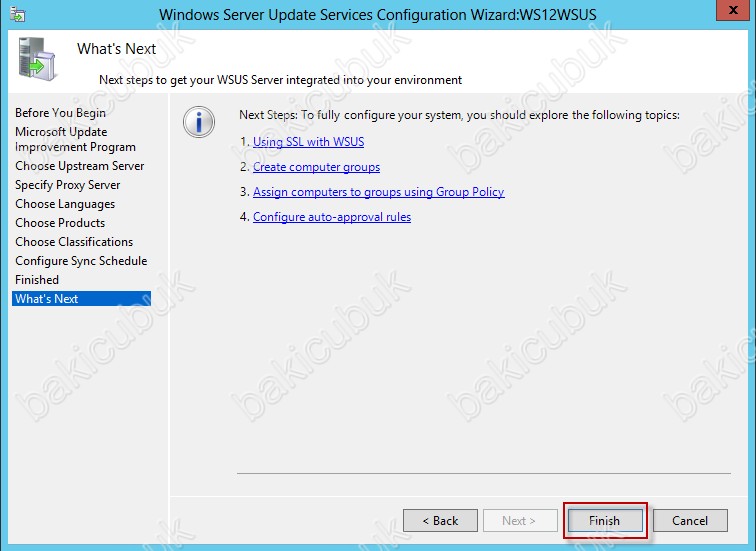Open Assign computers to groups using Group Policy
The width and height of the screenshot is (756, 551).
click(378, 192)
